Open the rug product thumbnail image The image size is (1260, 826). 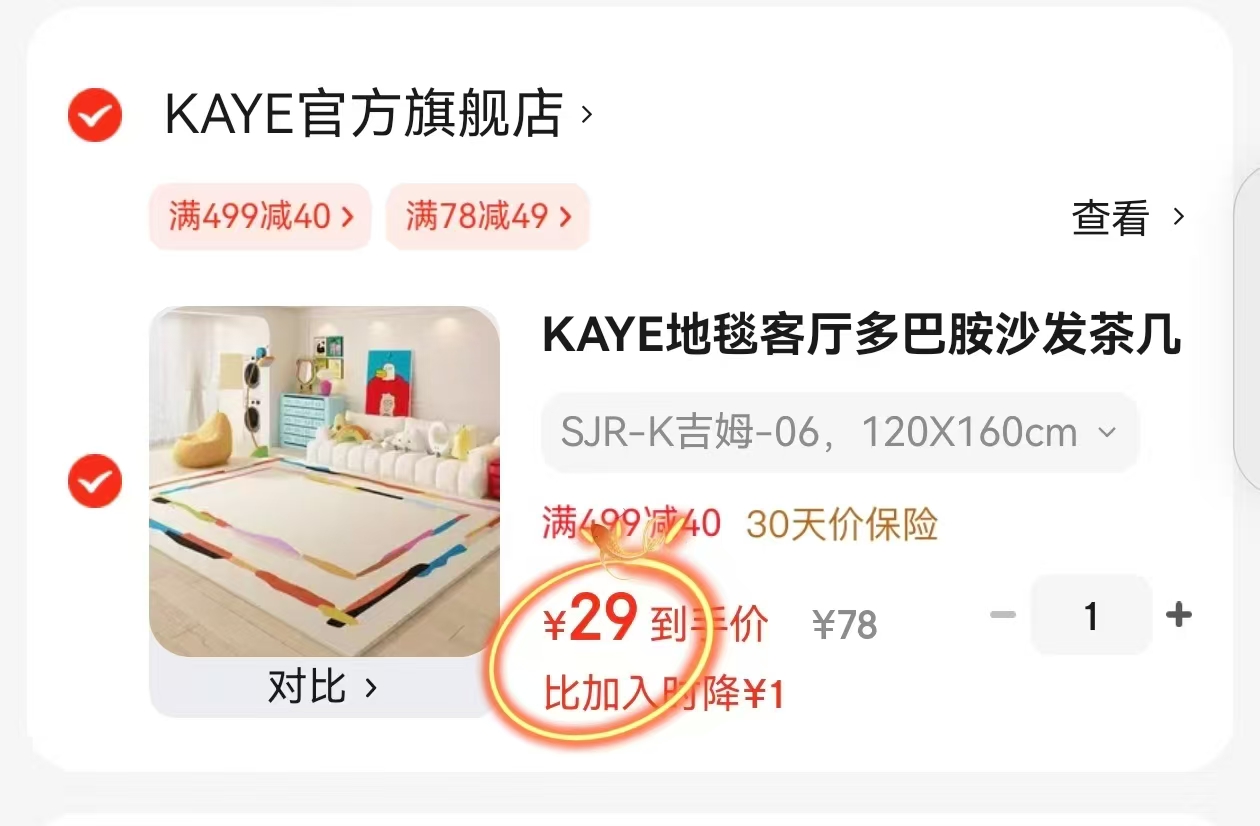pos(324,481)
